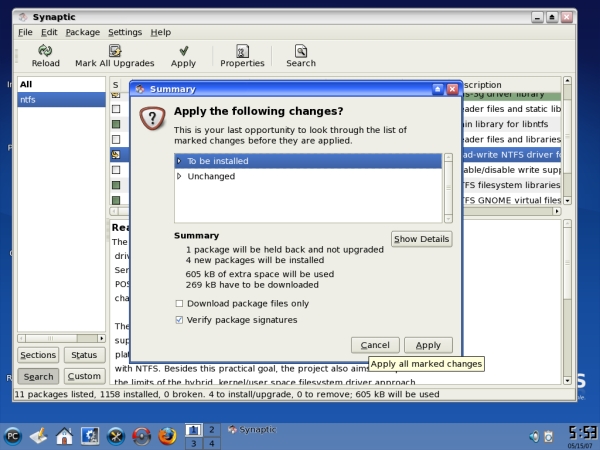
Task: Open the File menu
Action: pos(25,33)
